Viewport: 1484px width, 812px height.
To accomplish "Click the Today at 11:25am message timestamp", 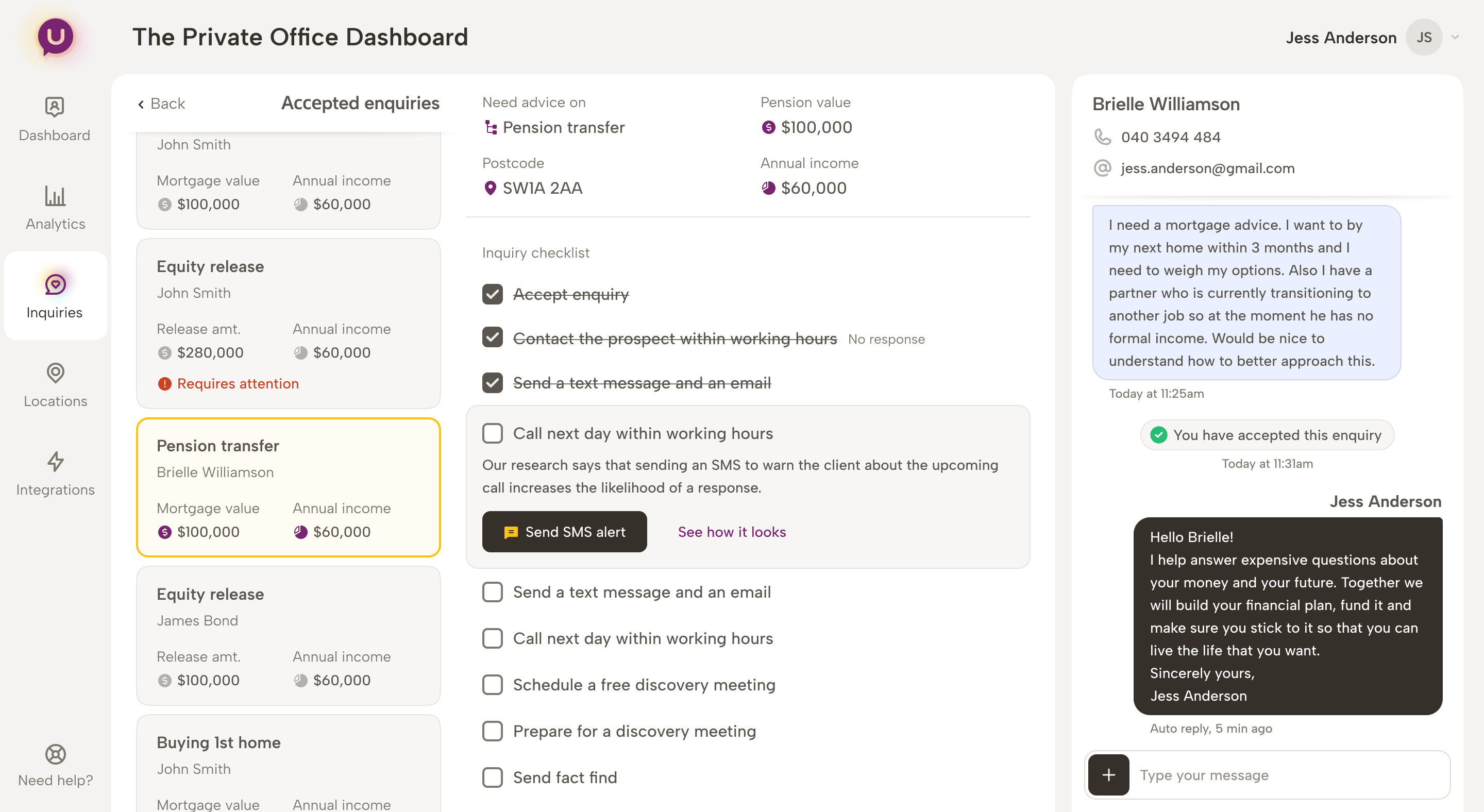I will 1156,393.
